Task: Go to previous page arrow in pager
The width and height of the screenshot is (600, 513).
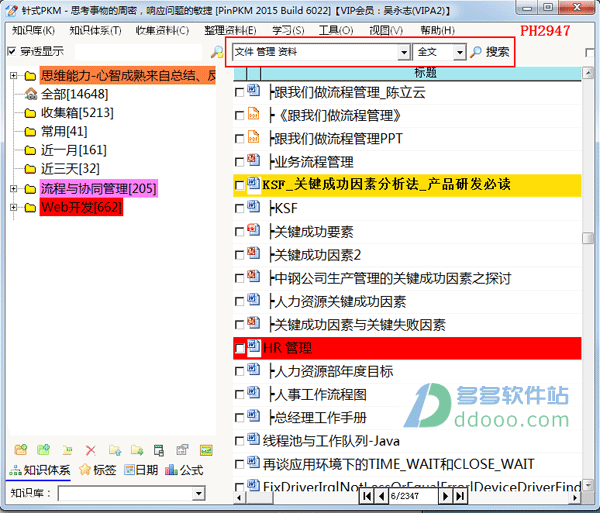Action: click(x=381, y=496)
